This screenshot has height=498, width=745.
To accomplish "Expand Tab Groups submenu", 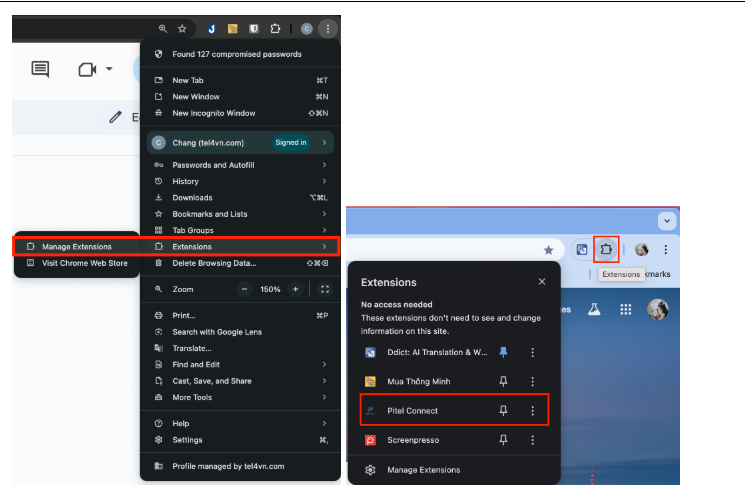I will (x=240, y=230).
